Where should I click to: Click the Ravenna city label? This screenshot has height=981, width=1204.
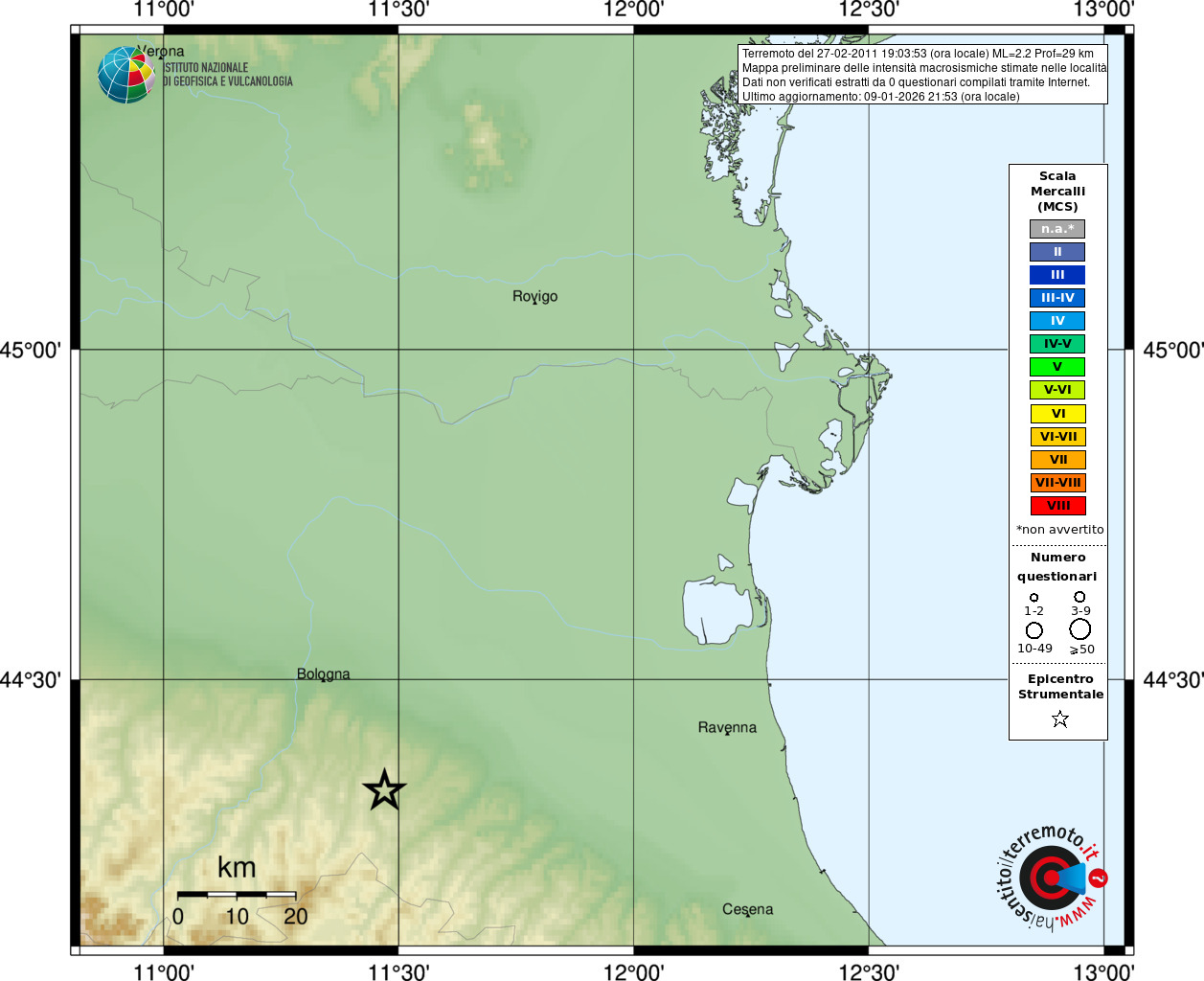[727, 728]
